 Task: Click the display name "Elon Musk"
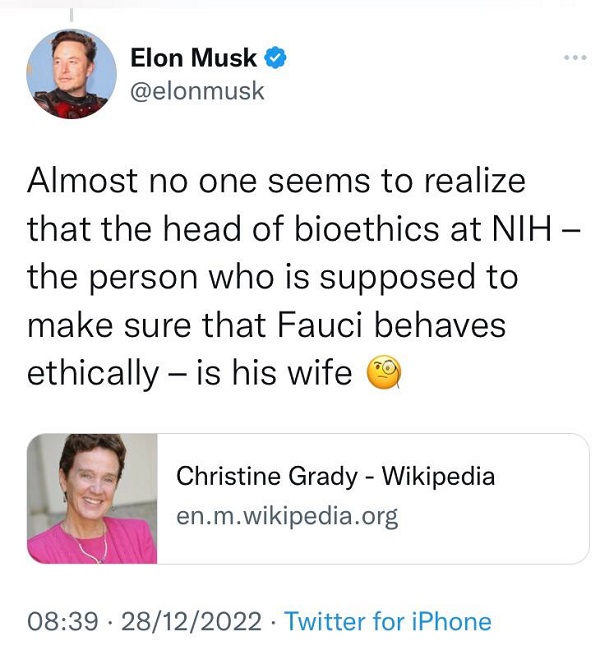pyautogui.click(x=194, y=58)
